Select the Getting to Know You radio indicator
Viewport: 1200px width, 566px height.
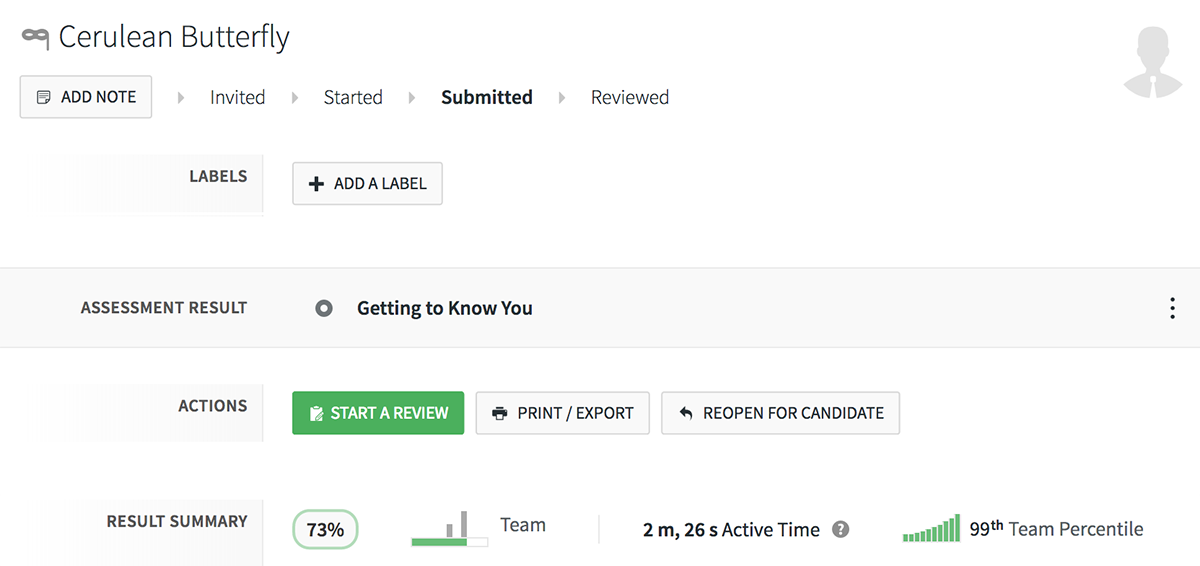(x=324, y=308)
